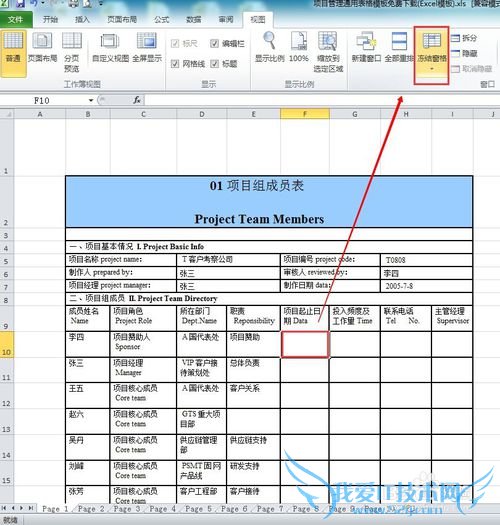
Task: Save workbook from quick access toolbar
Action: tap(20, 4)
